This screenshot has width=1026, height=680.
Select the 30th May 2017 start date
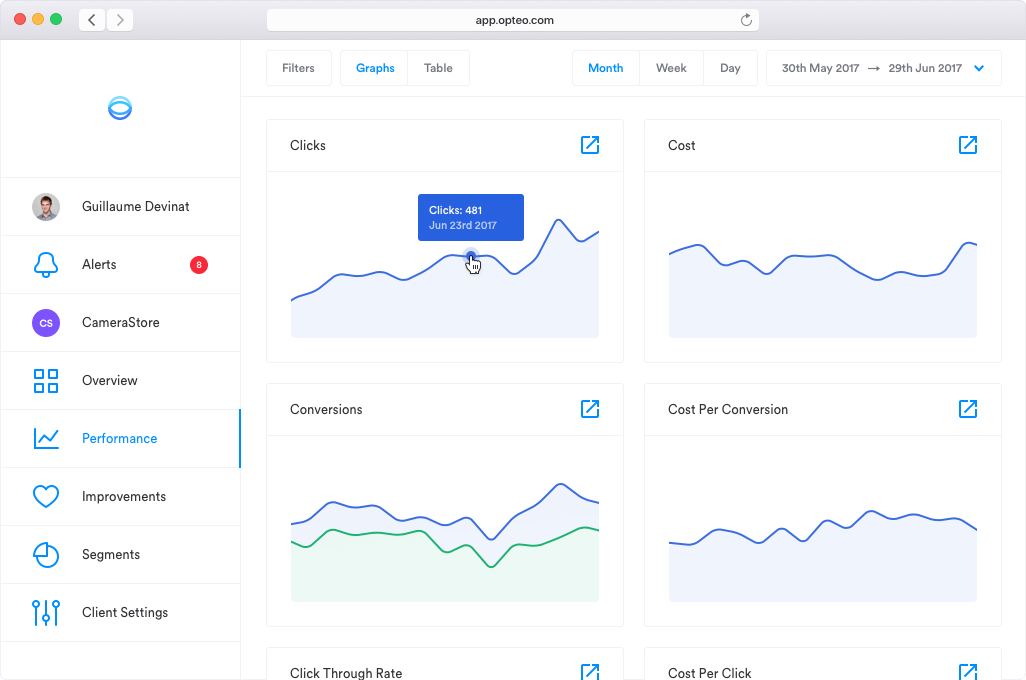pyautogui.click(x=821, y=68)
